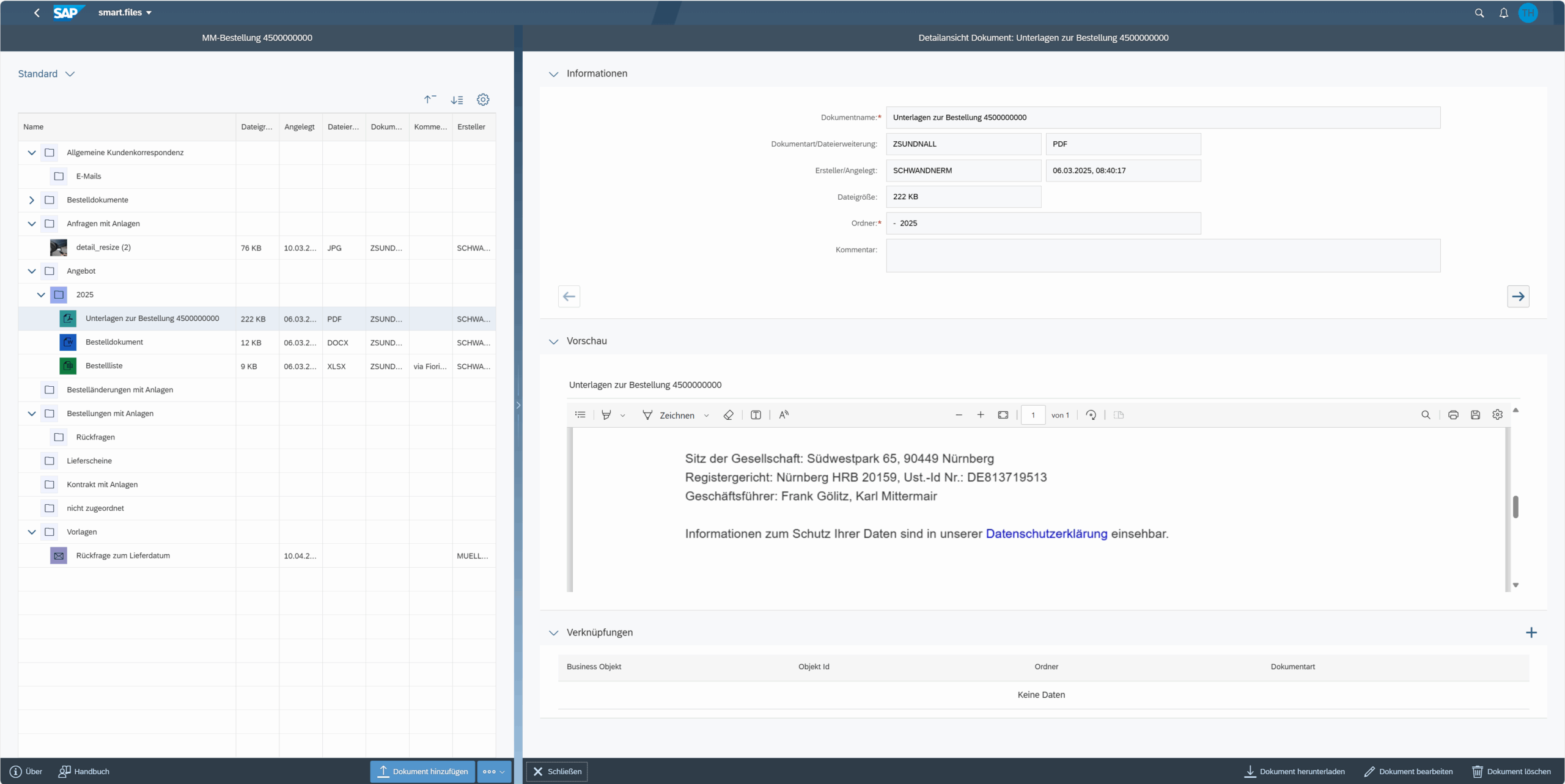Open the highlight tool options dropdown
This screenshot has height=784, width=1565.
(622, 416)
